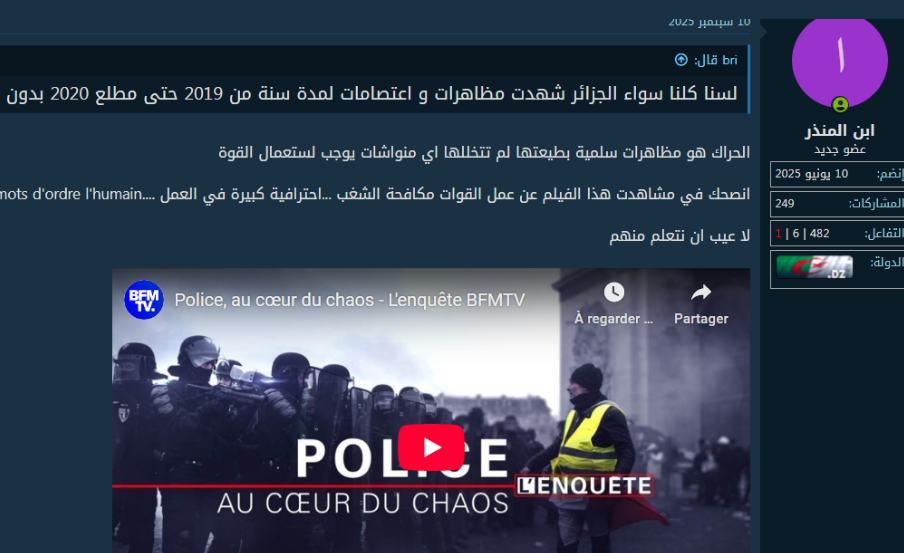
Task: Jump to quoted post via arrow icon
Action: coord(681,60)
